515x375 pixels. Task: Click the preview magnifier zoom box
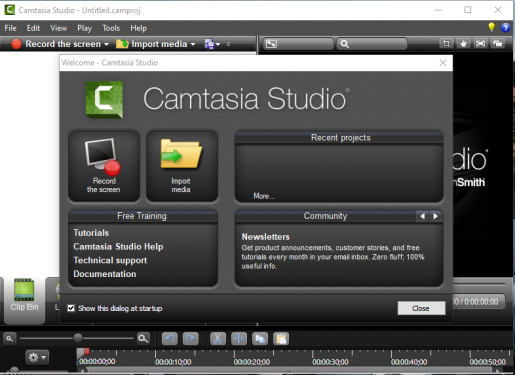coord(372,44)
